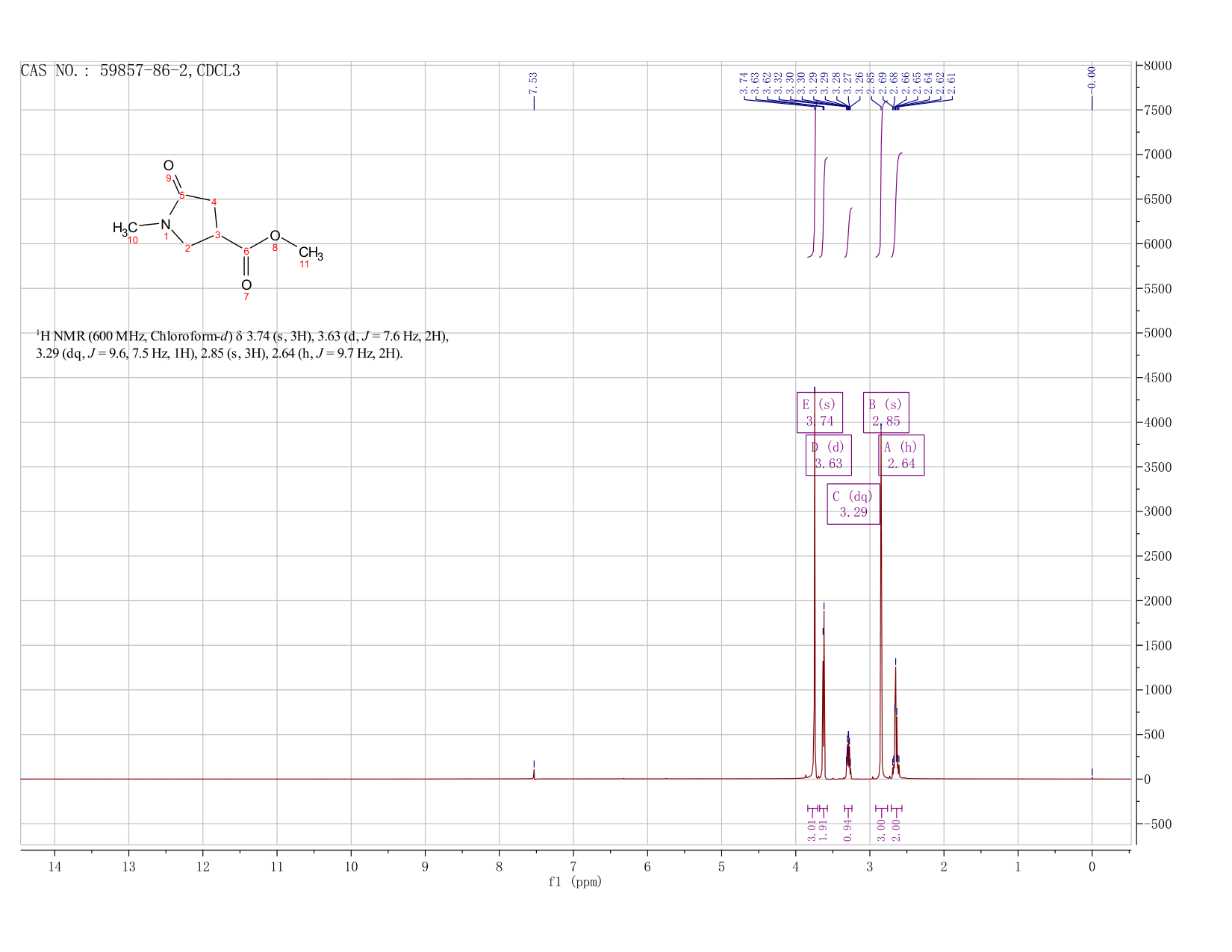Click the ester oxygen labeled 8
1232x952 pixels.
tap(275, 236)
